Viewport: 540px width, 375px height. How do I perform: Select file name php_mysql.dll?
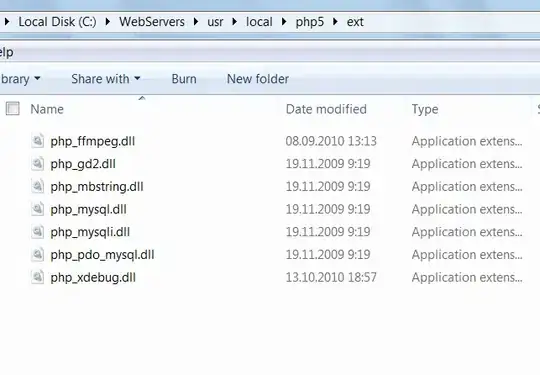point(89,209)
